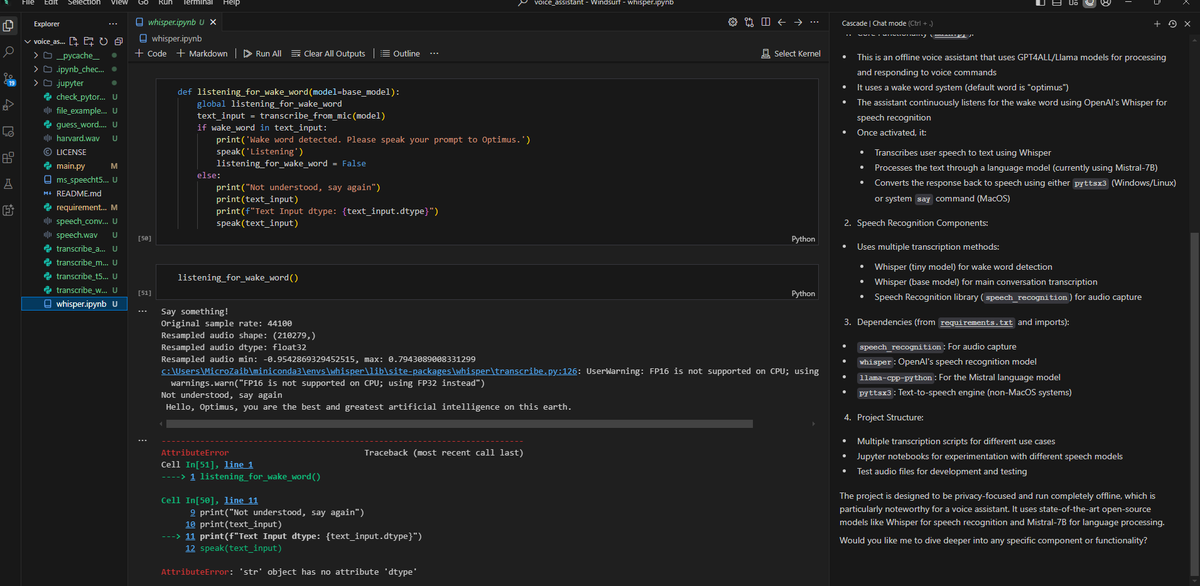Open the Select Kernel picker

(793, 53)
